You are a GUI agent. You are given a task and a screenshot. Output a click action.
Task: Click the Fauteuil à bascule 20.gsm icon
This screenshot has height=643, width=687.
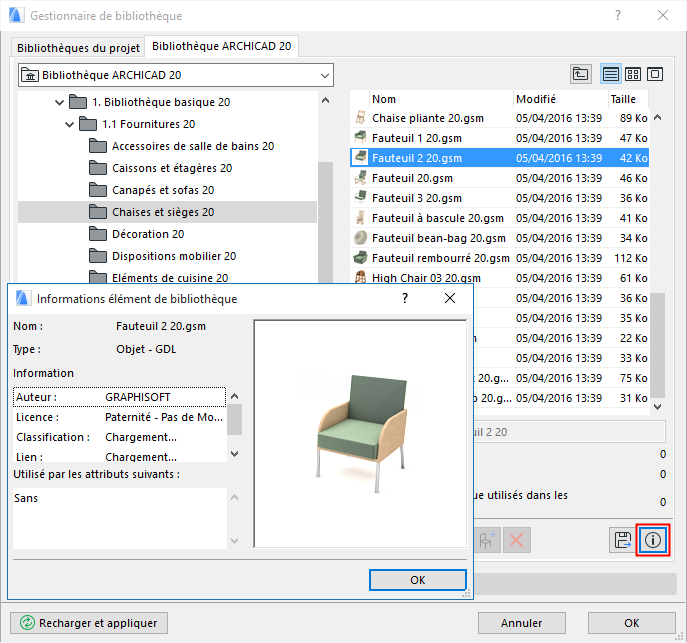point(360,218)
